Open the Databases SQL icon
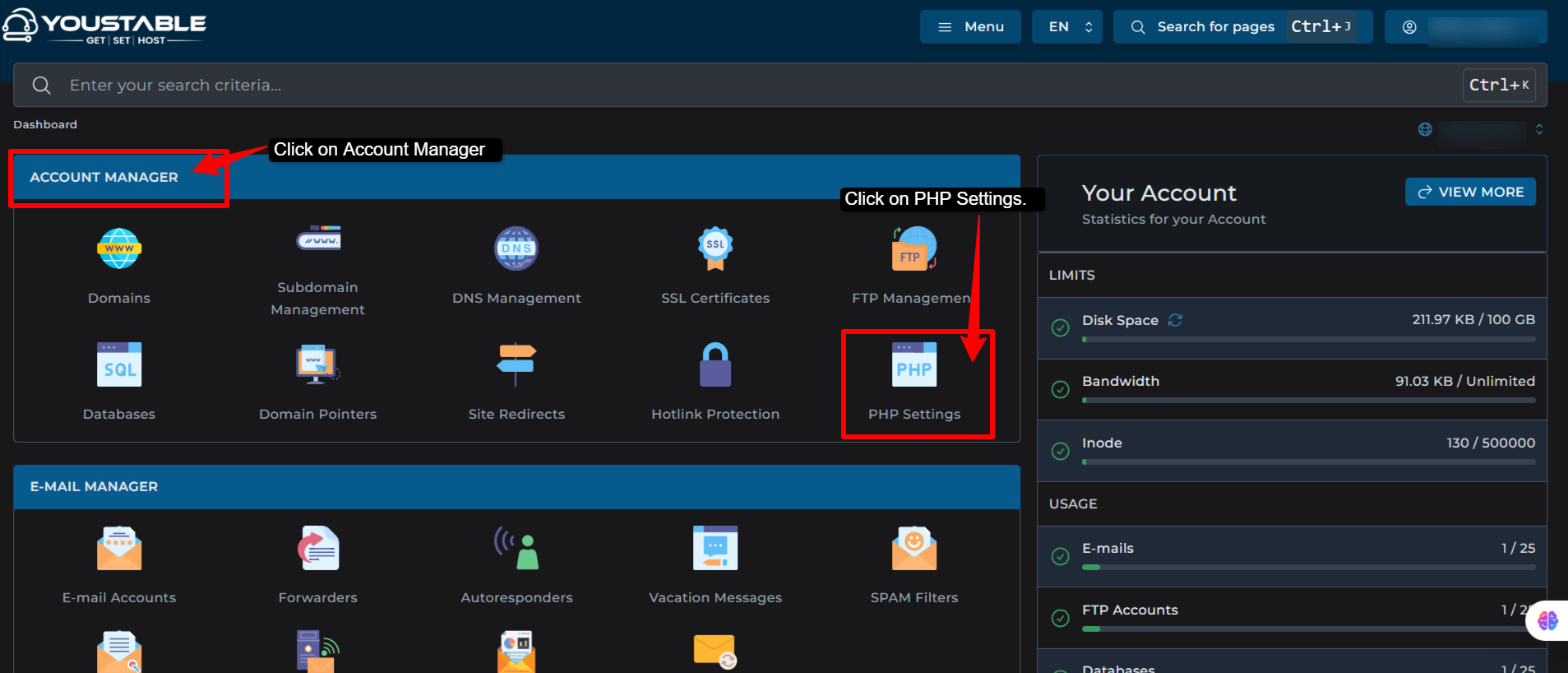 point(119,364)
